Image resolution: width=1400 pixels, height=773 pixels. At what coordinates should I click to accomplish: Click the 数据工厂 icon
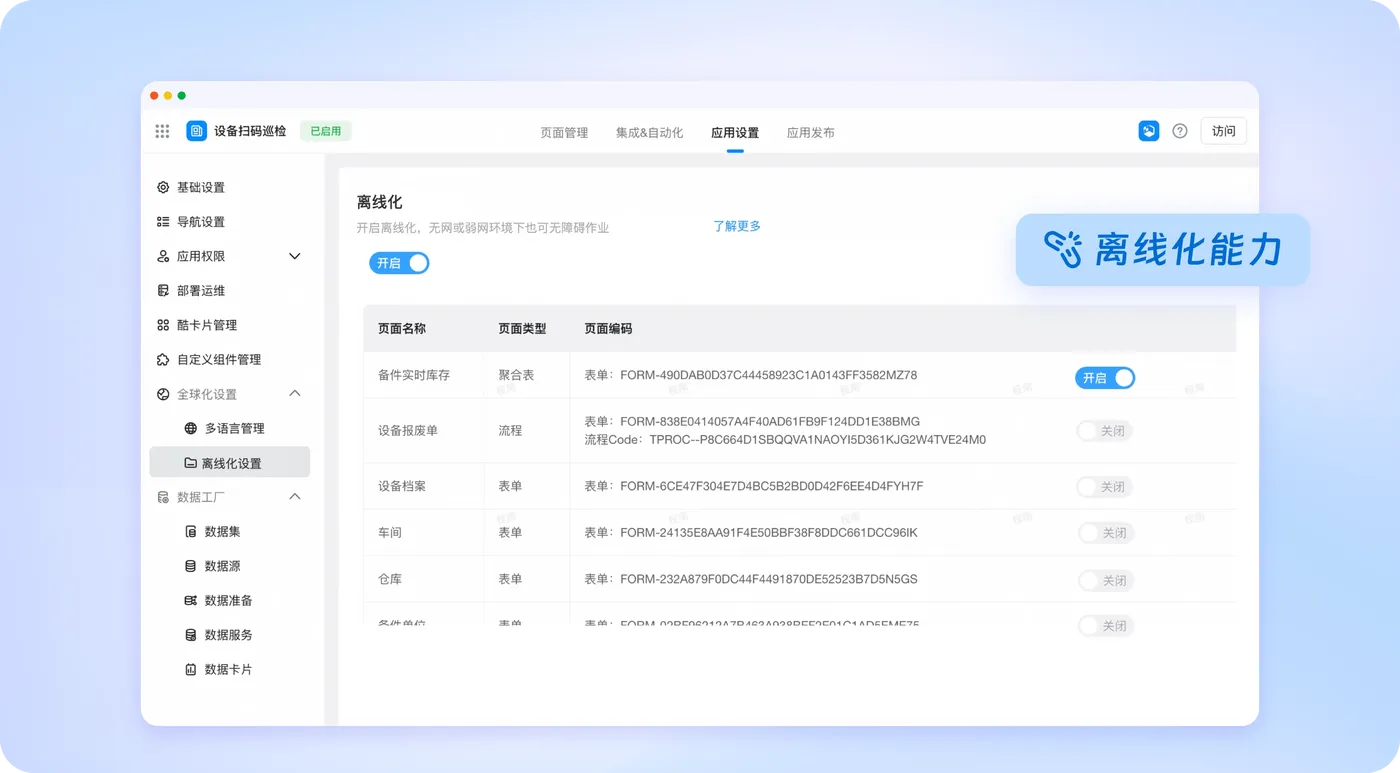163,497
